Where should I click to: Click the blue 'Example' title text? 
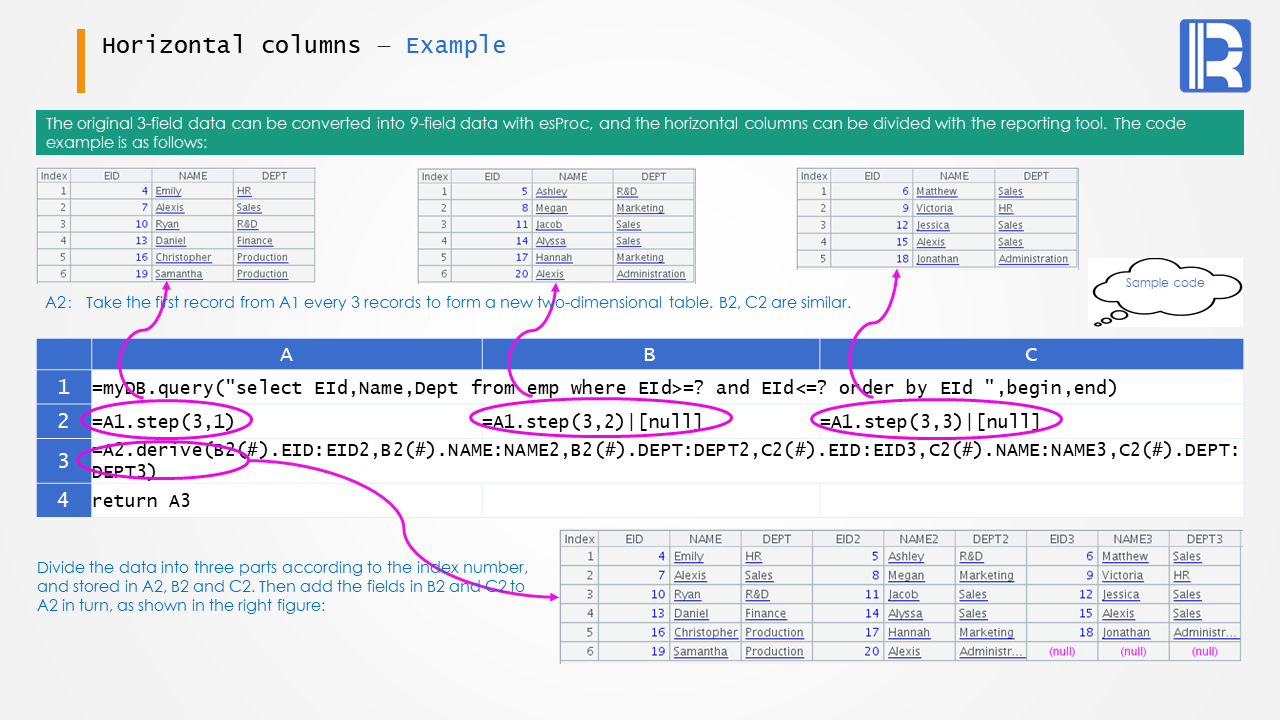(x=455, y=46)
